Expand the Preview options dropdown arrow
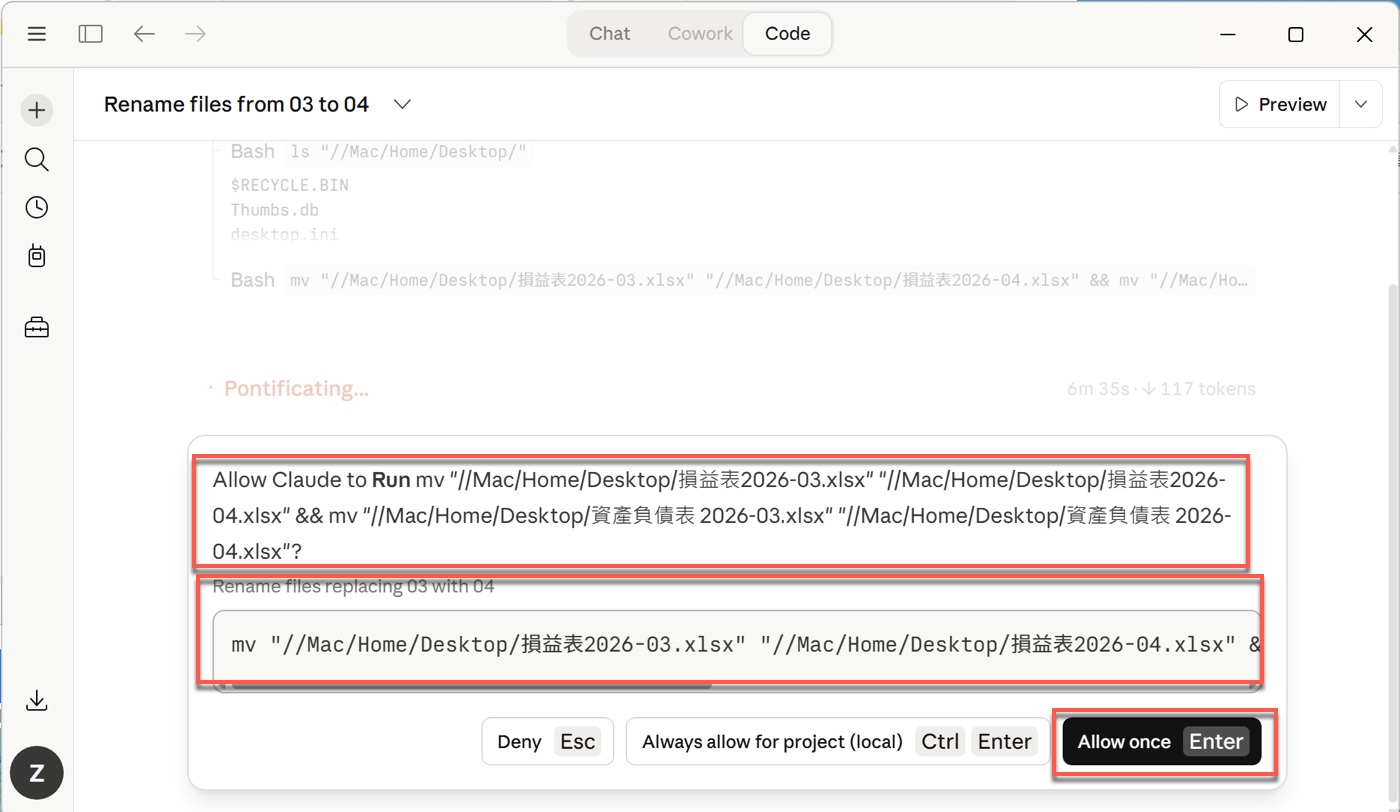 coord(1360,104)
